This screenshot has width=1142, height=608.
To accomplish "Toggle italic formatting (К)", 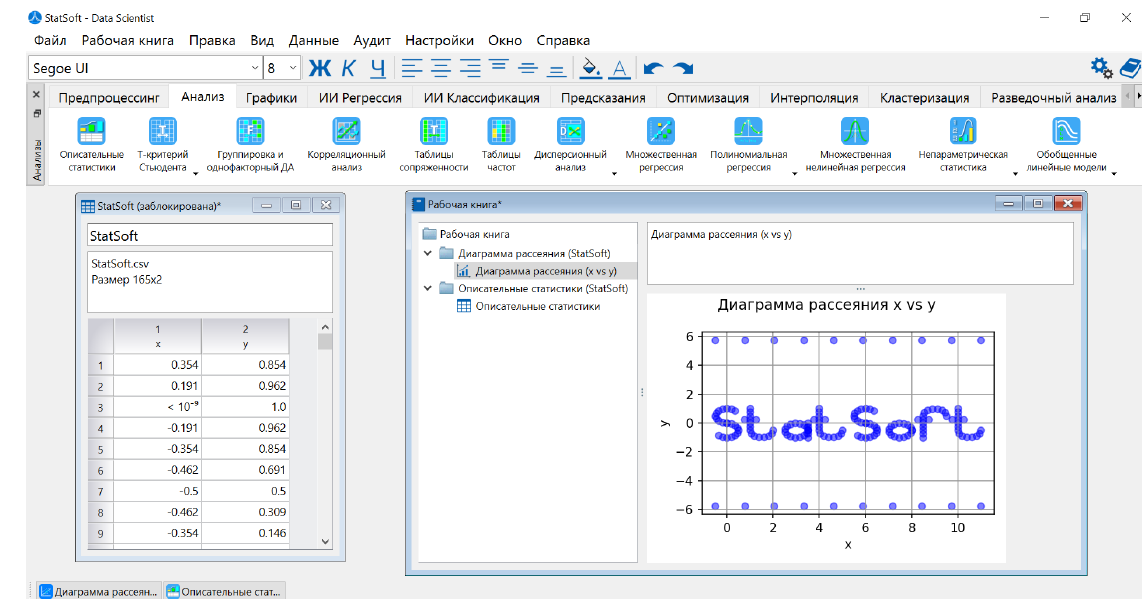I will coord(349,68).
